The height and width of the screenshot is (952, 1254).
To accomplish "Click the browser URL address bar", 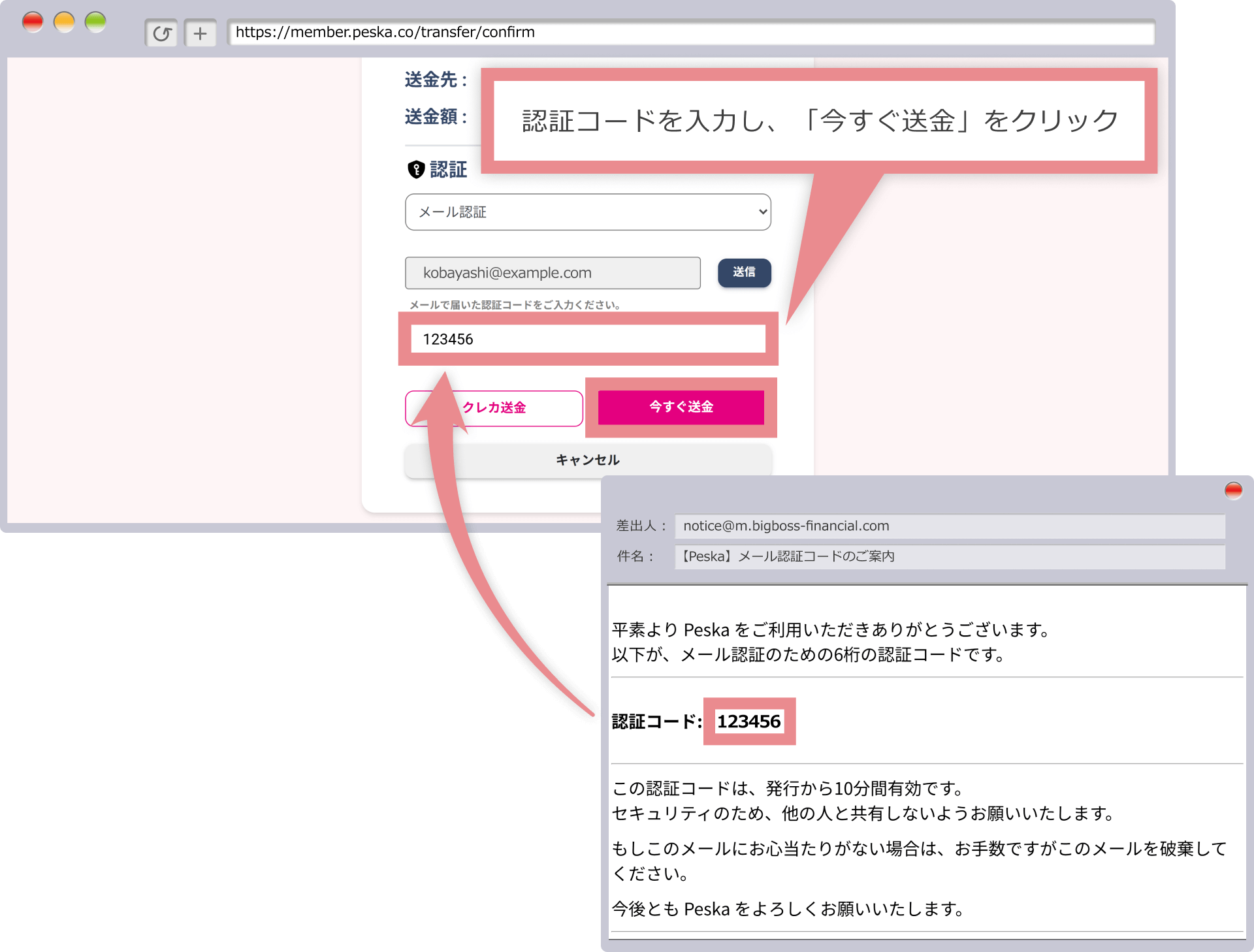I will (691, 33).
